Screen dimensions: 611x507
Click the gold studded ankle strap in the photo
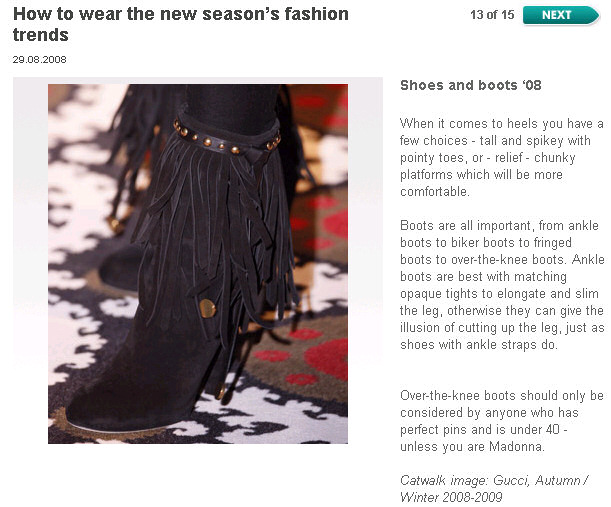[226, 140]
